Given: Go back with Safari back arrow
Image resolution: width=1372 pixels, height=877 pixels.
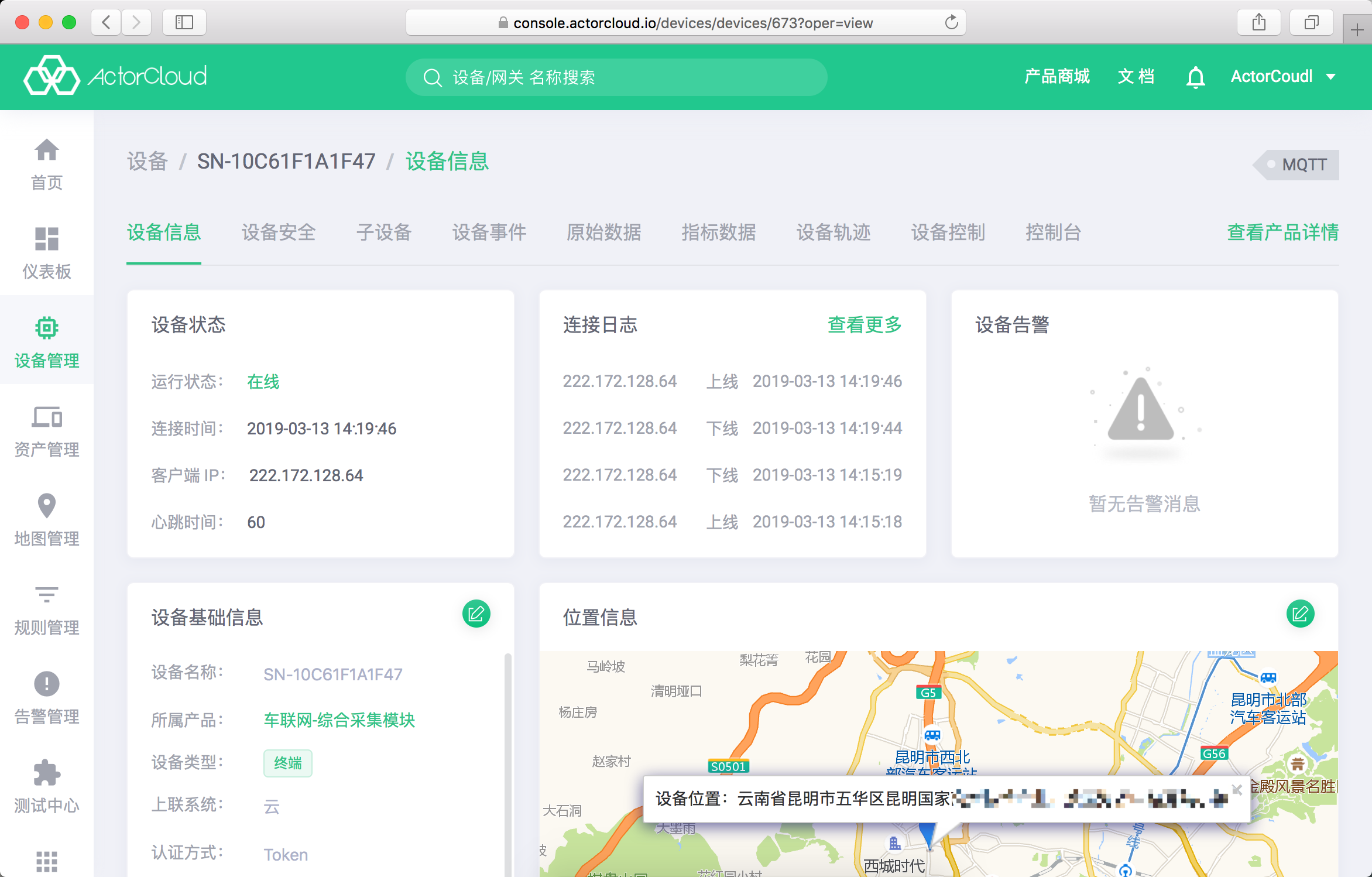Looking at the screenshot, I should [106, 23].
